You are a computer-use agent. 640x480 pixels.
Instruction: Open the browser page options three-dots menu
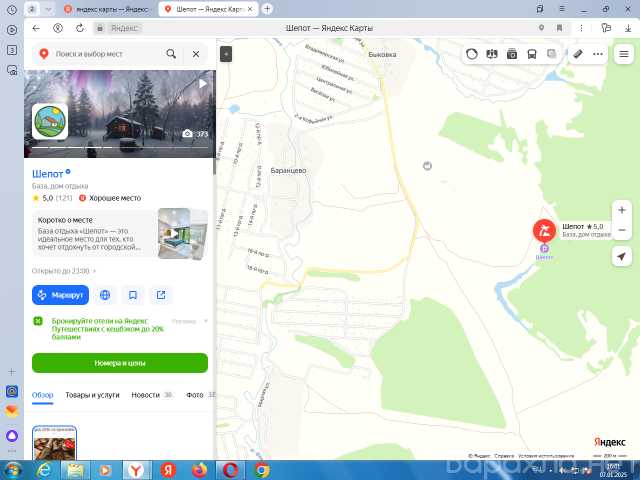pyautogui.click(x=581, y=28)
